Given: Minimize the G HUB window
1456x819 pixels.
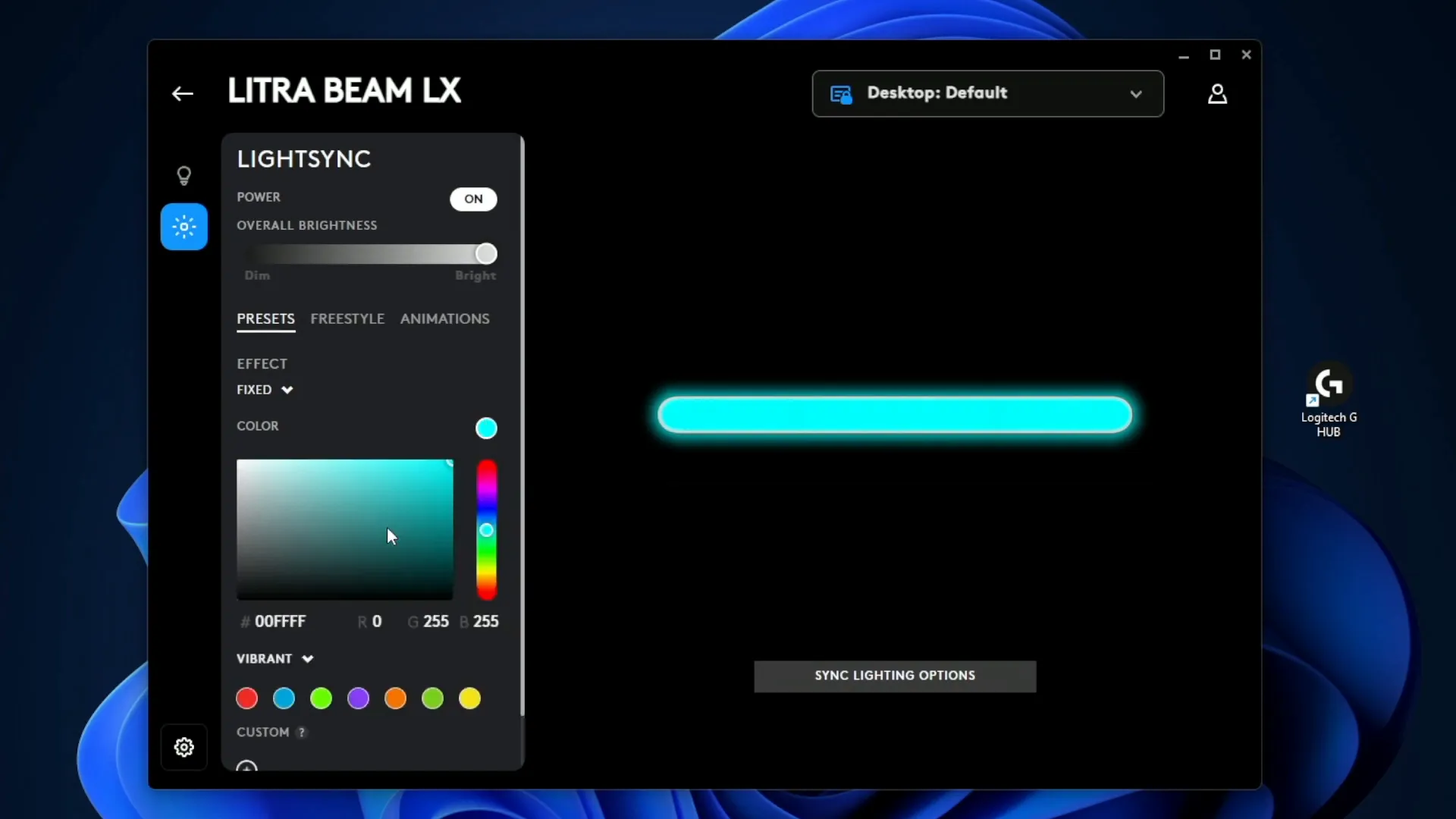Looking at the screenshot, I should pyautogui.click(x=1184, y=55).
